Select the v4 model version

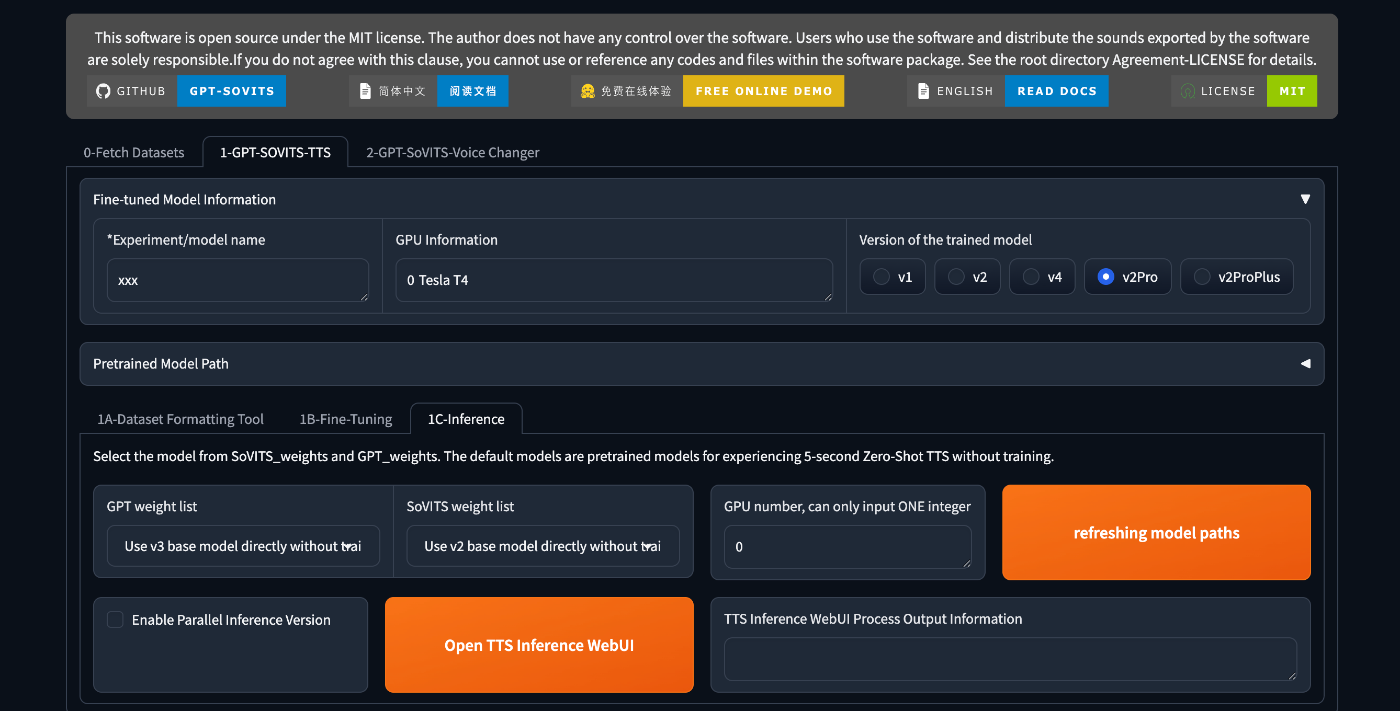[1042, 277]
